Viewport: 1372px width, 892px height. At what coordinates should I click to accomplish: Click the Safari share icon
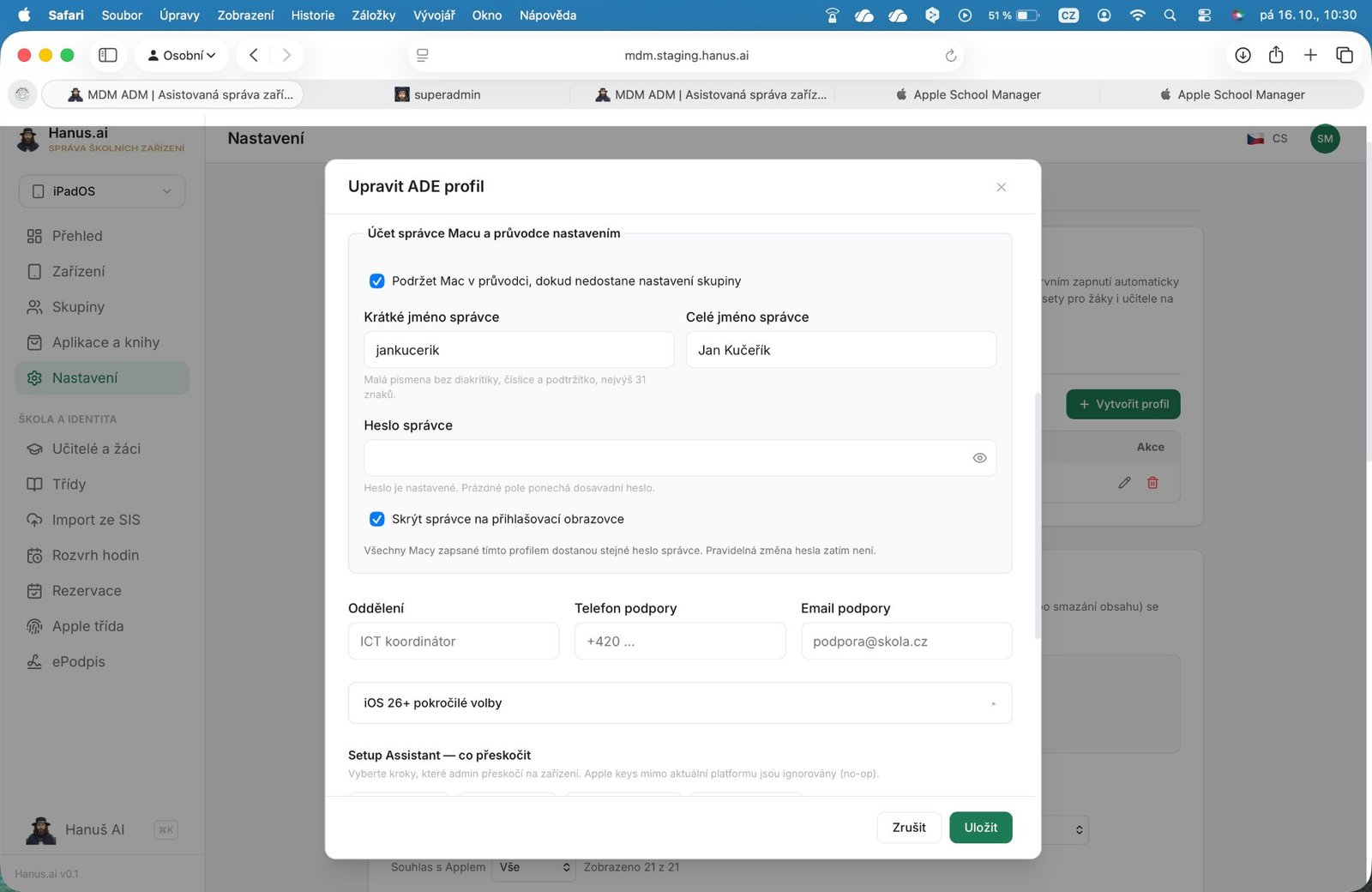(1276, 56)
